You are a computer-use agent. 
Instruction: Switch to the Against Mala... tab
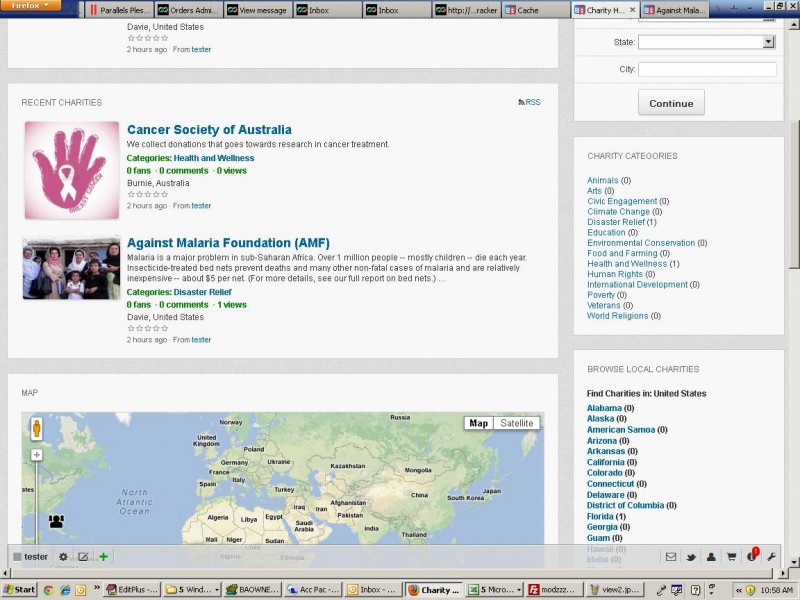(675, 10)
